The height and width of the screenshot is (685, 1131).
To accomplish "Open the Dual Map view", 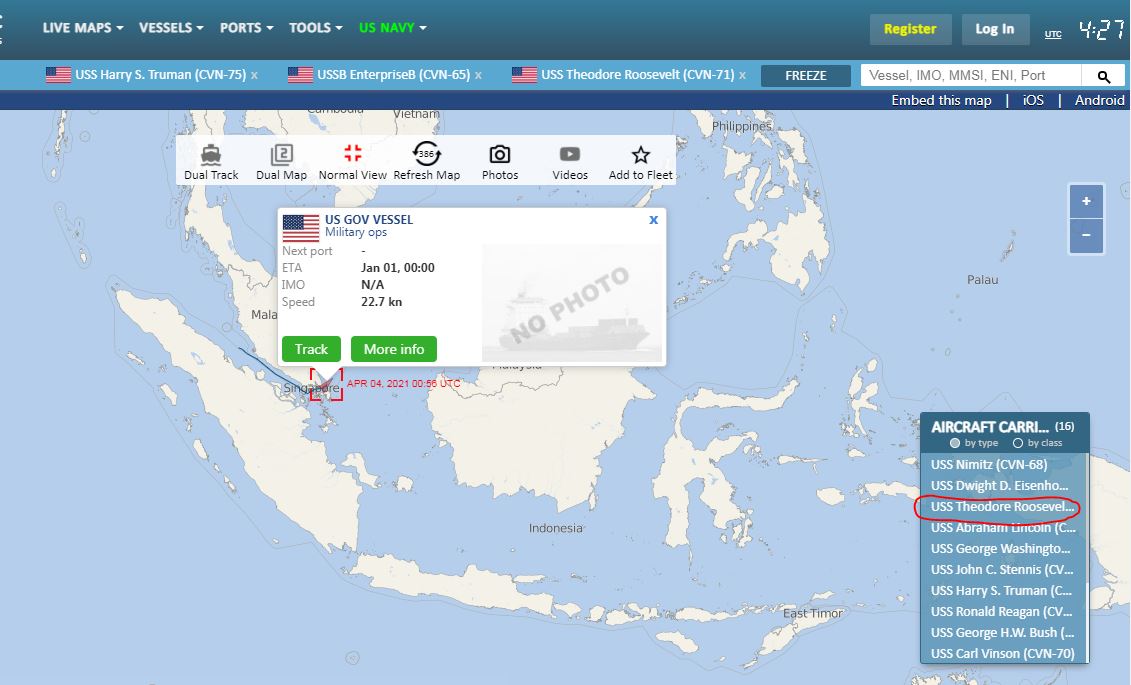I will tap(281, 161).
